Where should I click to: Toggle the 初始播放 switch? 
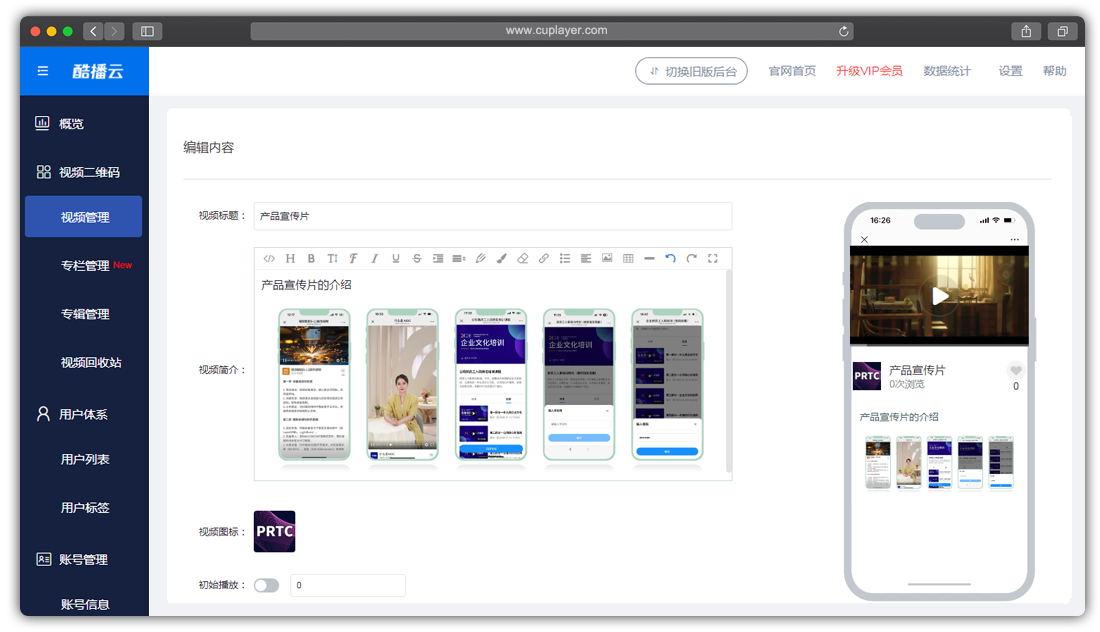pyautogui.click(x=266, y=585)
